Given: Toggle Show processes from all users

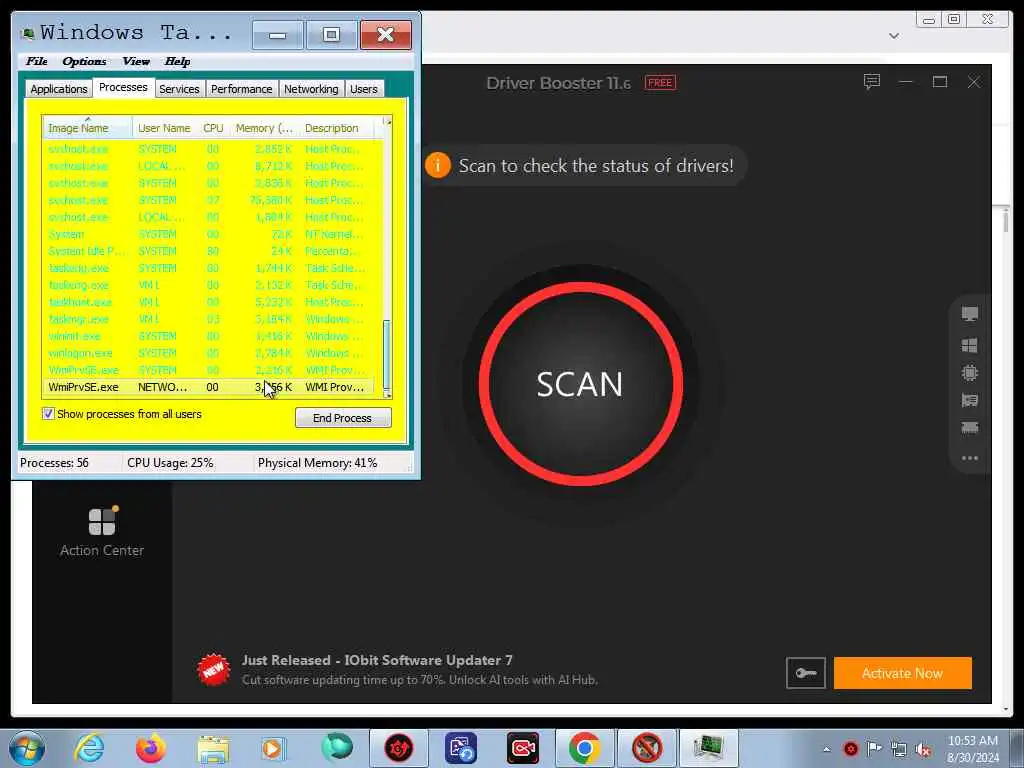Looking at the screenshot, I should coord(48,413).
